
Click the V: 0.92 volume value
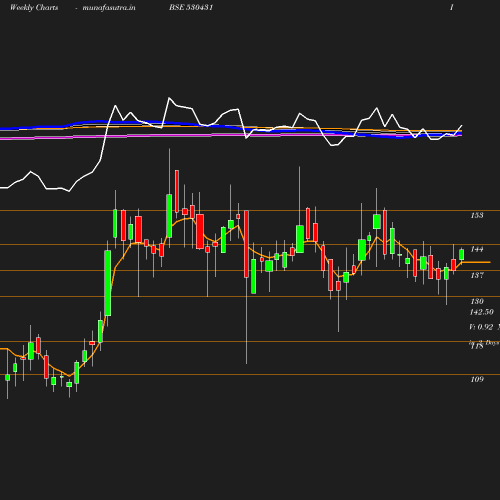click(481, 327)
